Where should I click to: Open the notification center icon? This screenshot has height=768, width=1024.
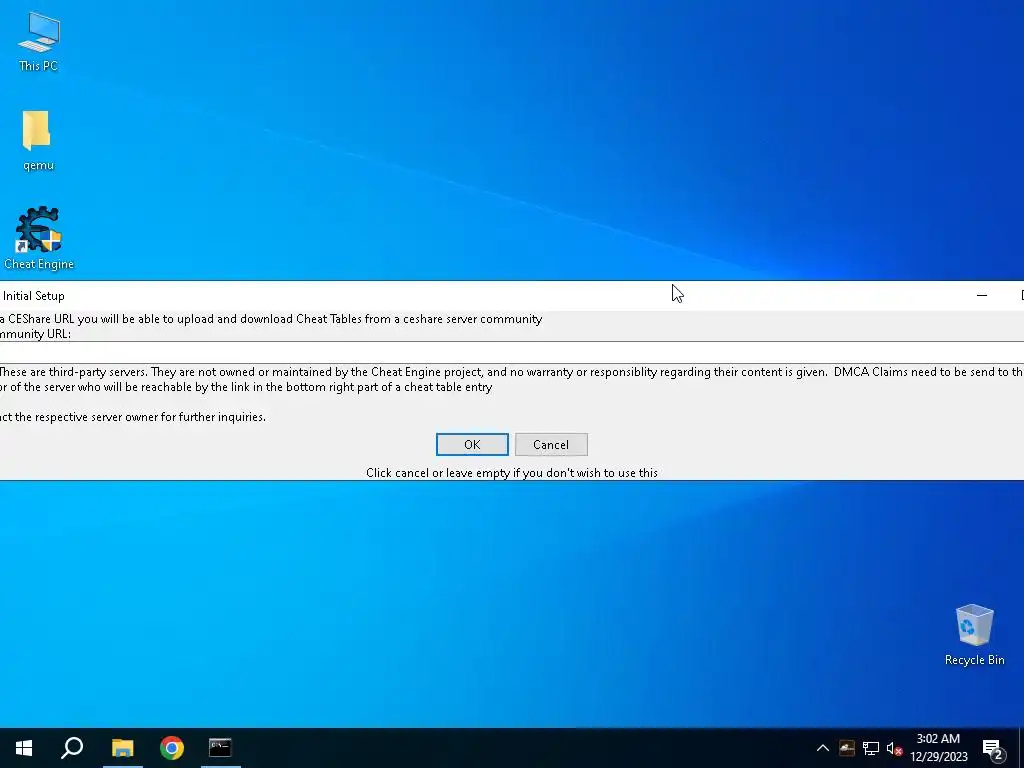[x=993, y=749]
